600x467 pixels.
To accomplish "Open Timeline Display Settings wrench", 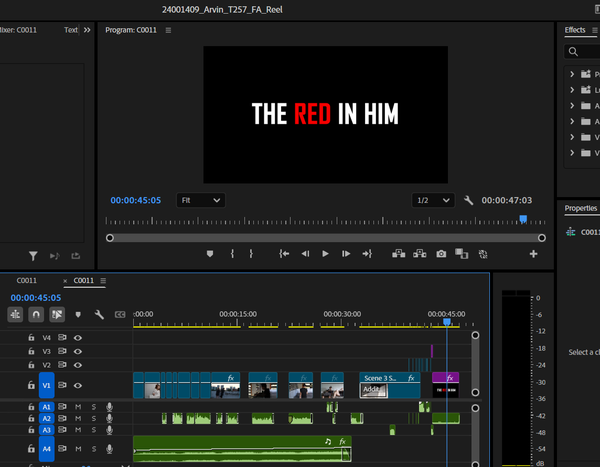I will coord(99,314).
